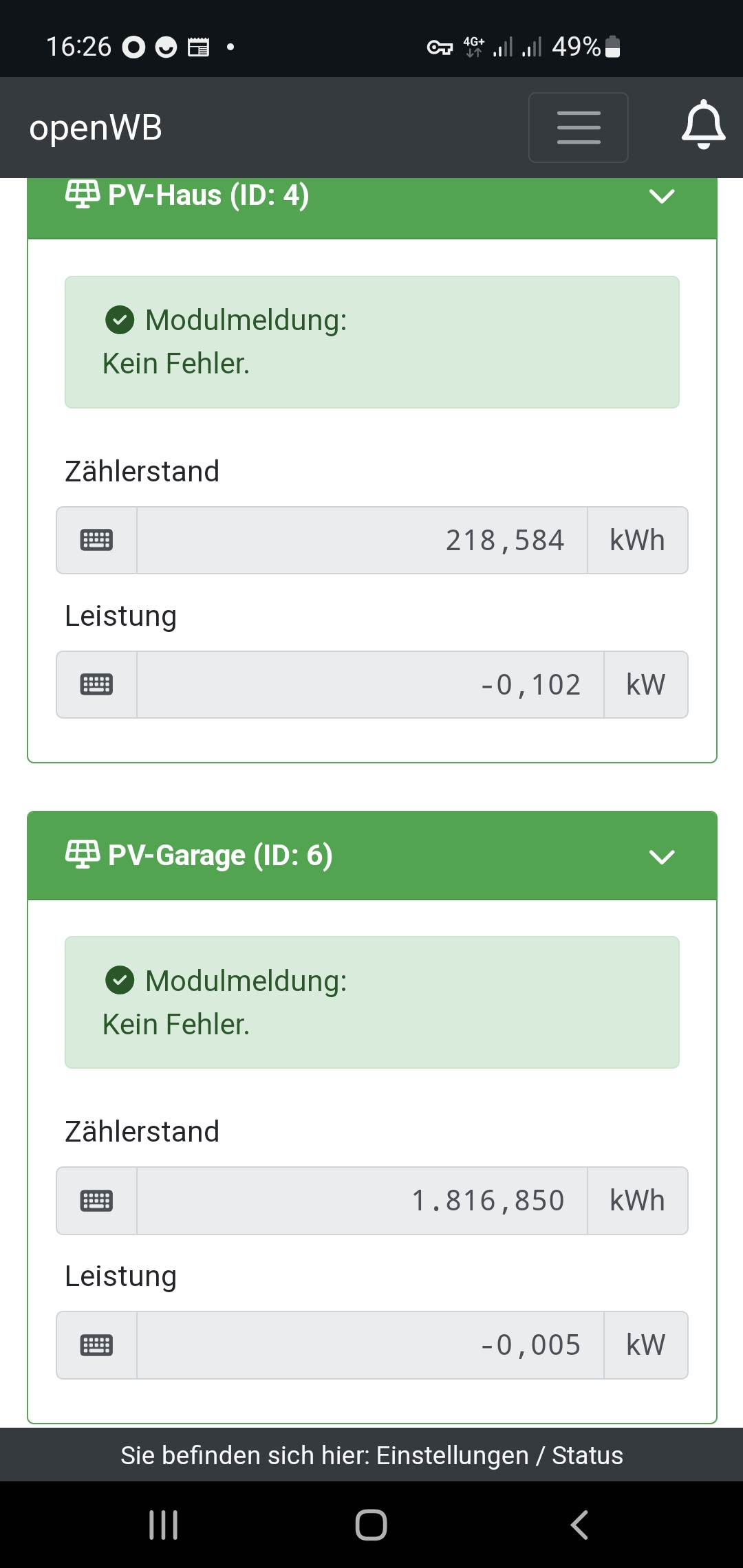The width and height of the screenshot is (743, 1568).
Task: Click PV-Haus Zählerstand keyboard icon
Action: coord(96,541)
